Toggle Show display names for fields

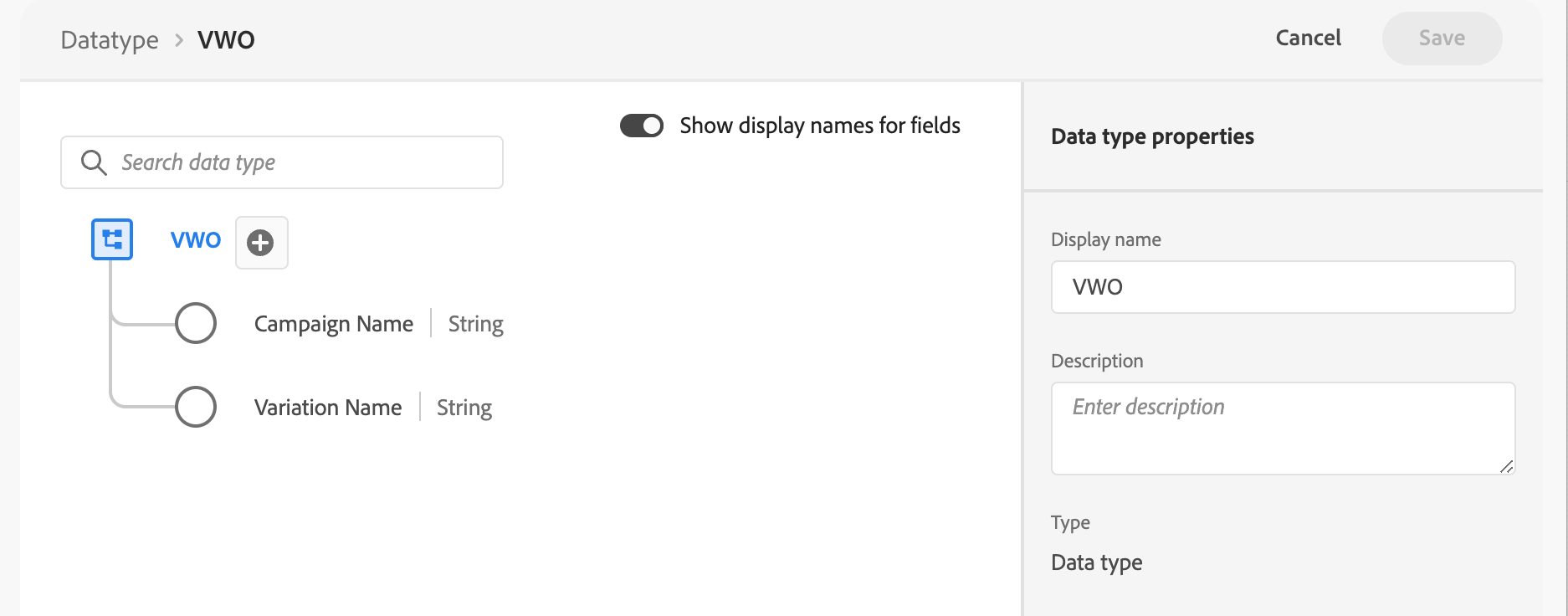[x=642, y=126]
